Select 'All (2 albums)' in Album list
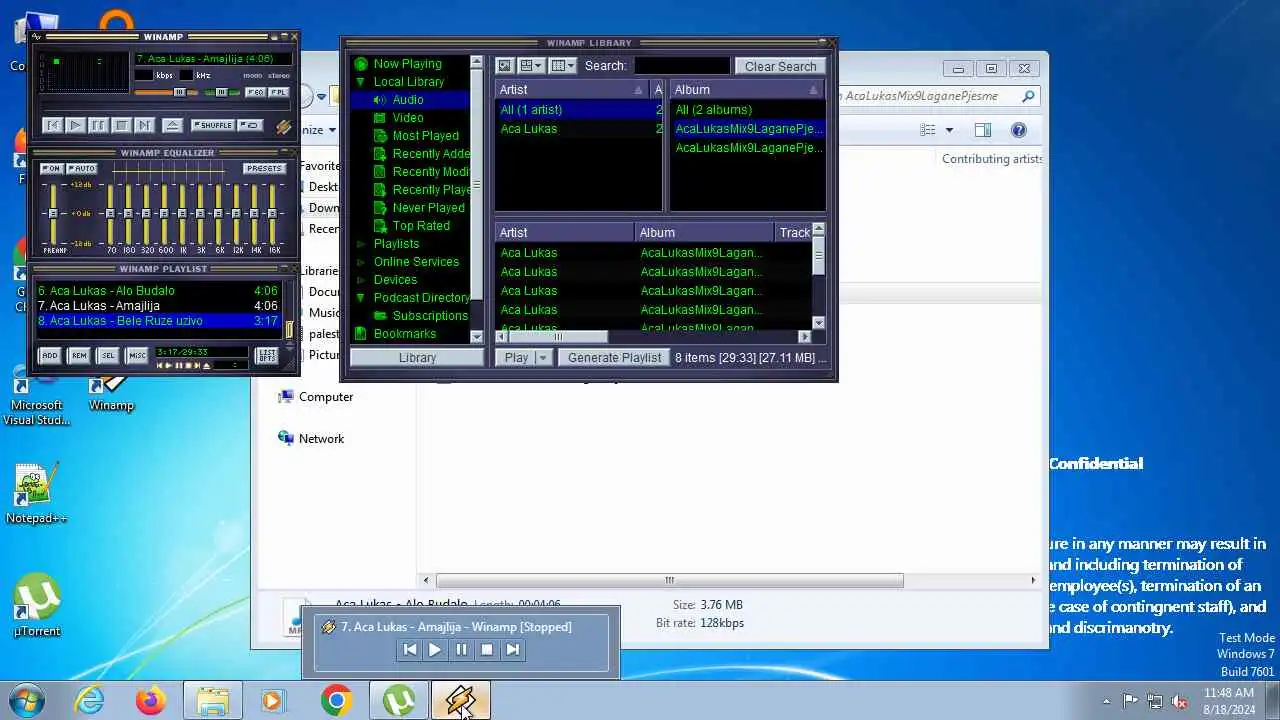1280x720 pixels. (x=746, y=110)
